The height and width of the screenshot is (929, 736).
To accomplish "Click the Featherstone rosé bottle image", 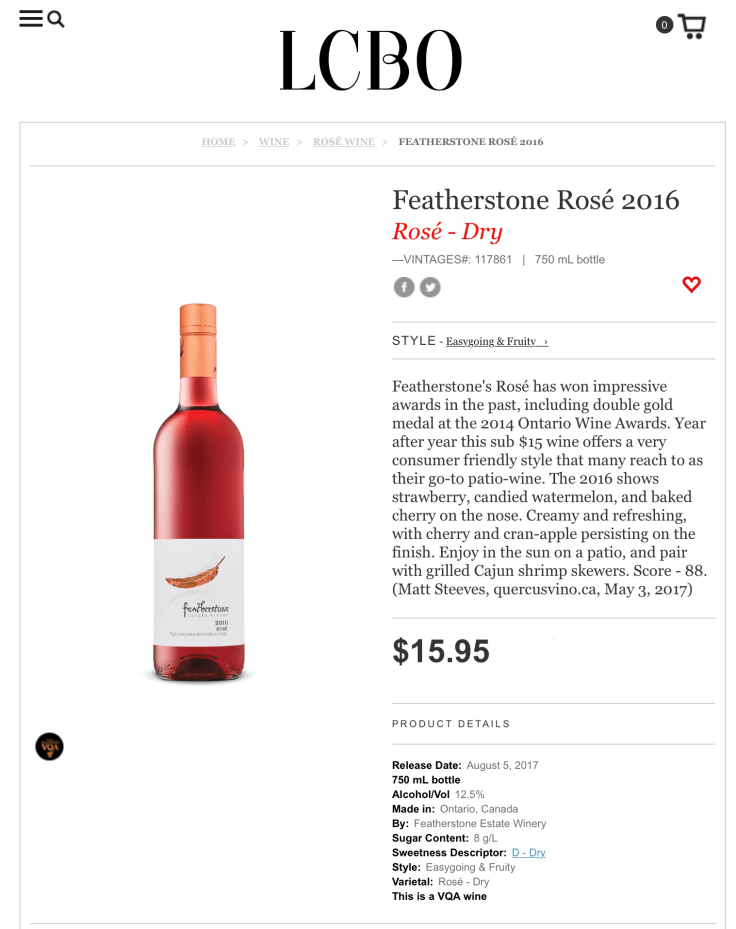I will (x=198, y=492).
